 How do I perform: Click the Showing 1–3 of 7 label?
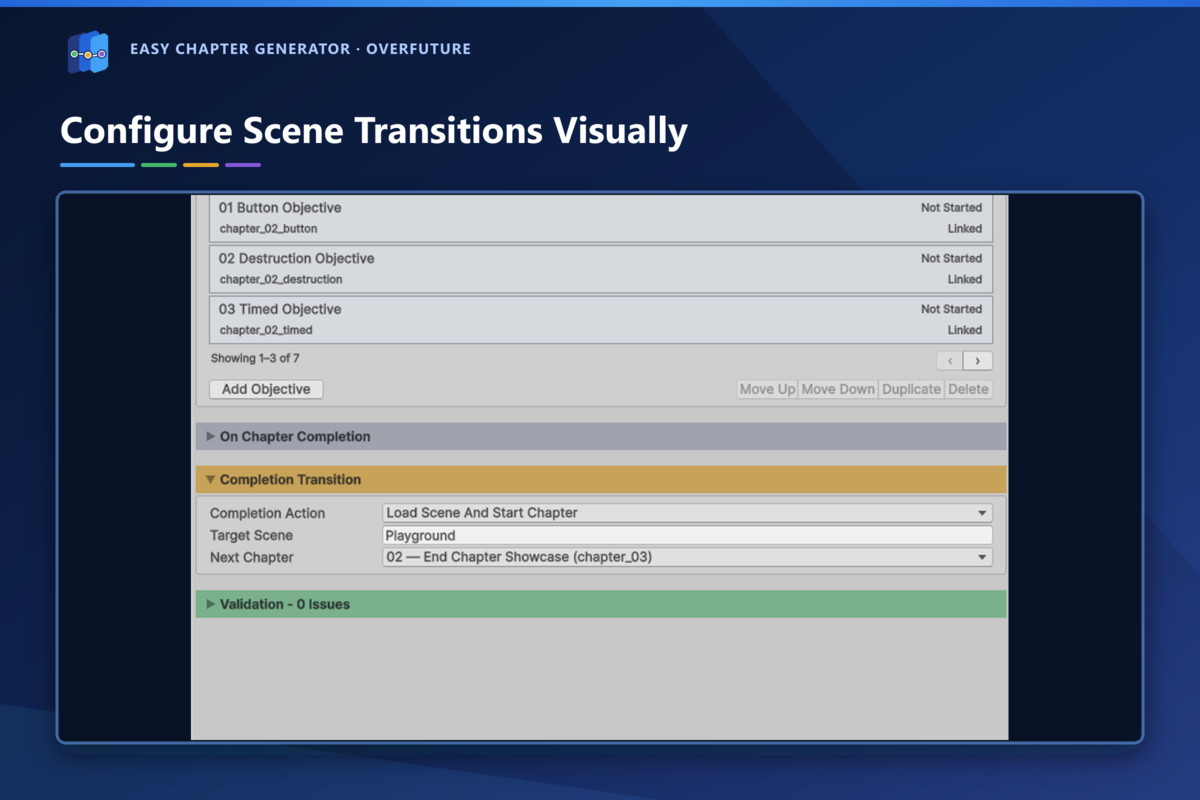pyautogui.click(x=255, y=358)
